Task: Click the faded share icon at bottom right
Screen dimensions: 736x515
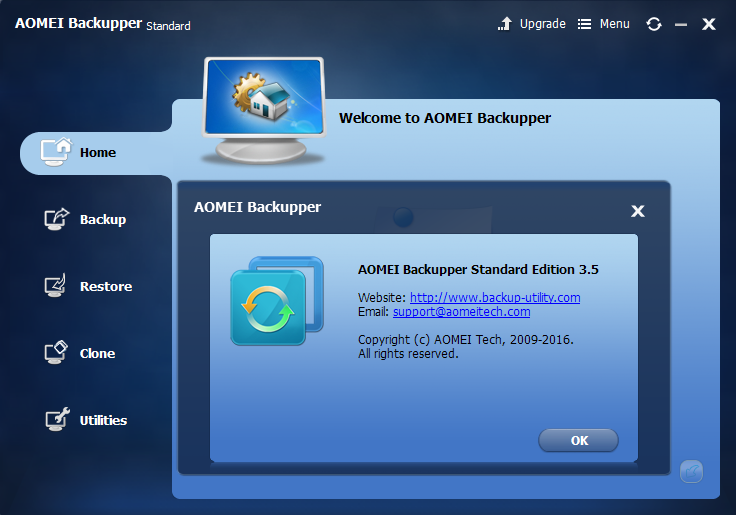Action: pyautogui.click(x=691, y=471)
